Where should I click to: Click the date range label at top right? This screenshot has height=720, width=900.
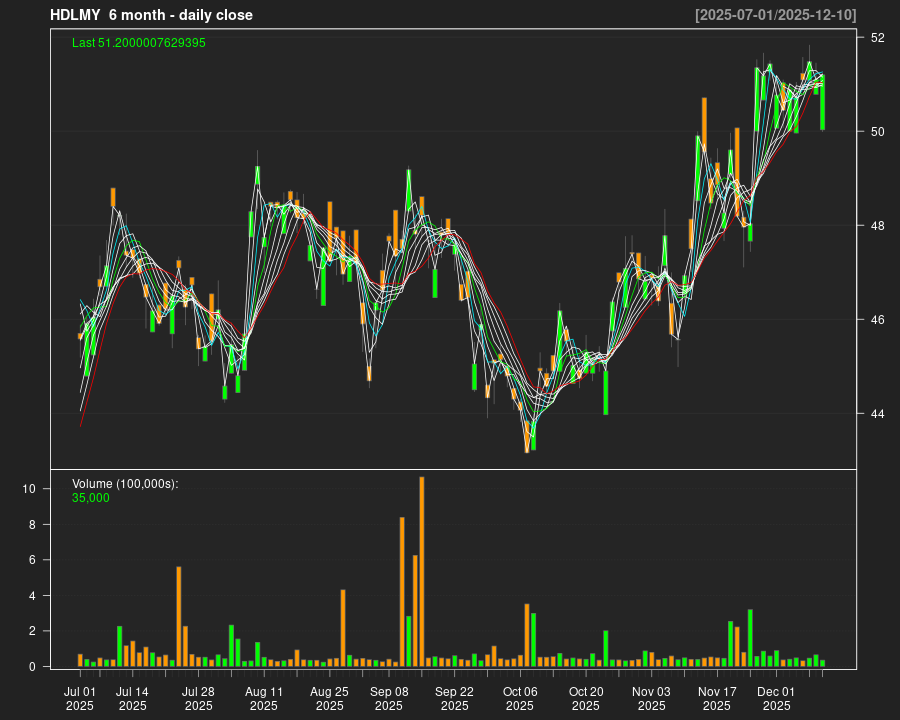pos(775,15)
